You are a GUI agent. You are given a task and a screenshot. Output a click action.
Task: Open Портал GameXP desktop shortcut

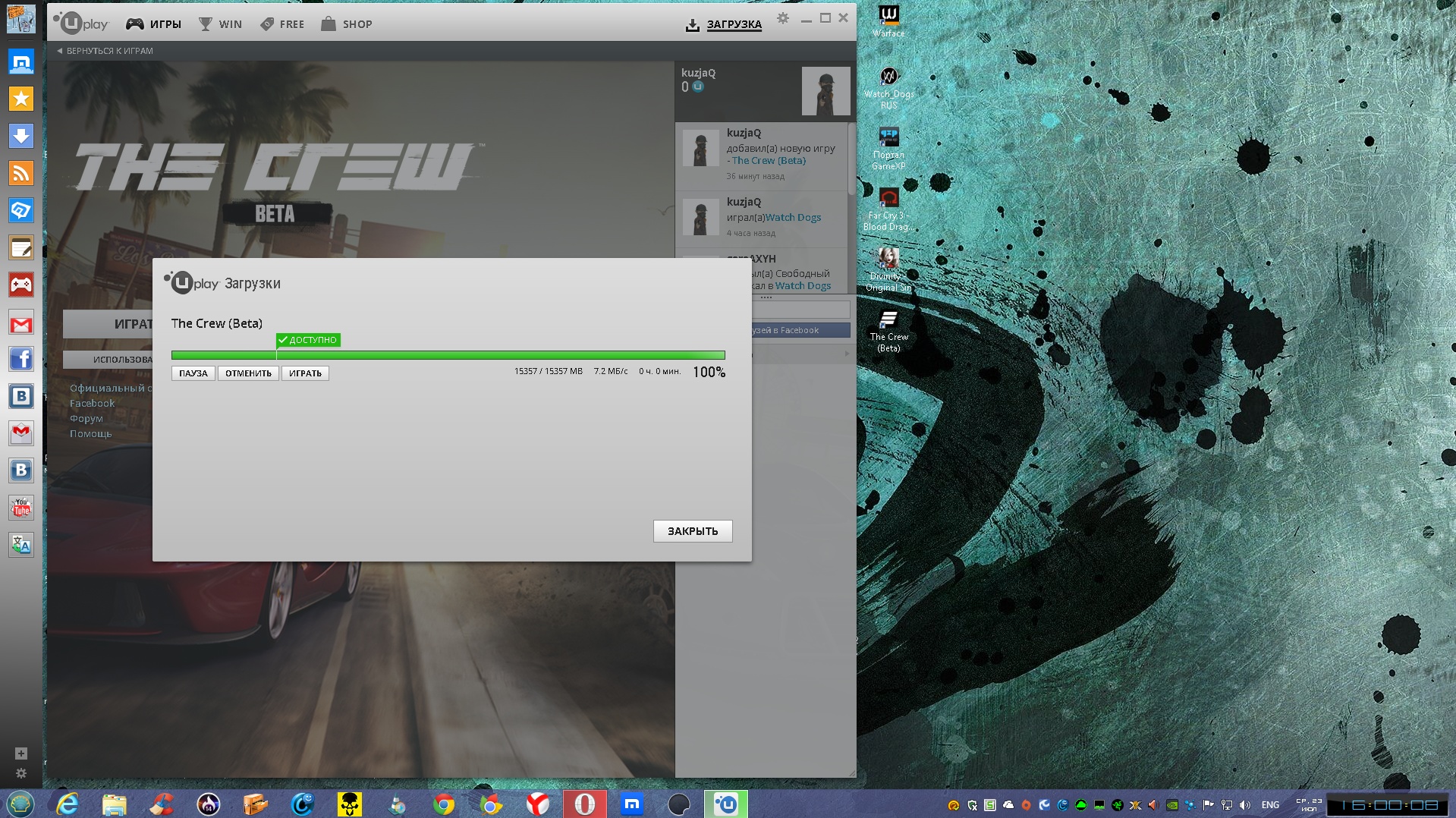point(888,149)
